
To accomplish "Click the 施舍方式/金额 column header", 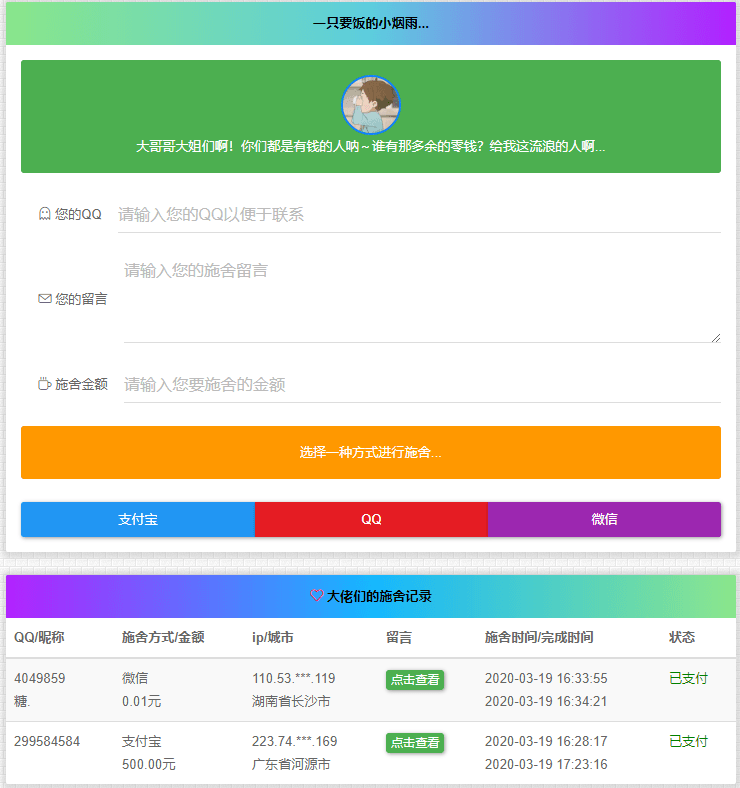I will click(163, 637).
